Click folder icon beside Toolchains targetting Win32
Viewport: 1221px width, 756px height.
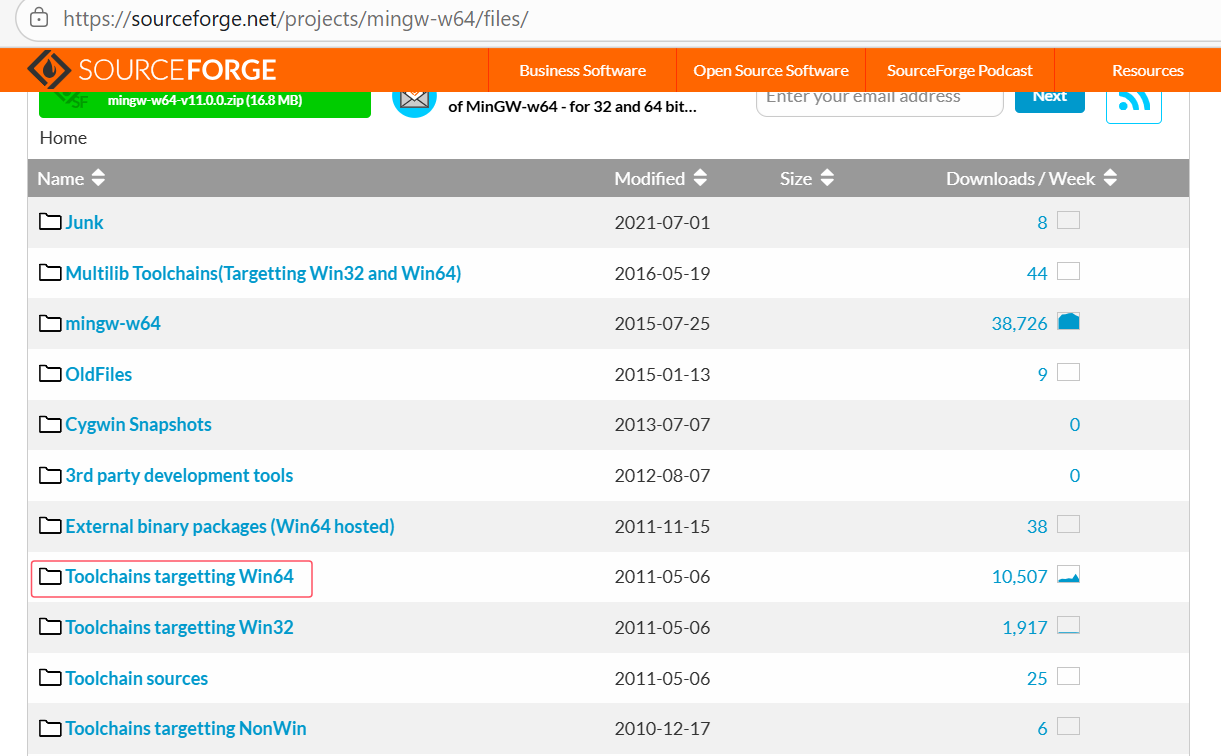click(x=50, y=627)
